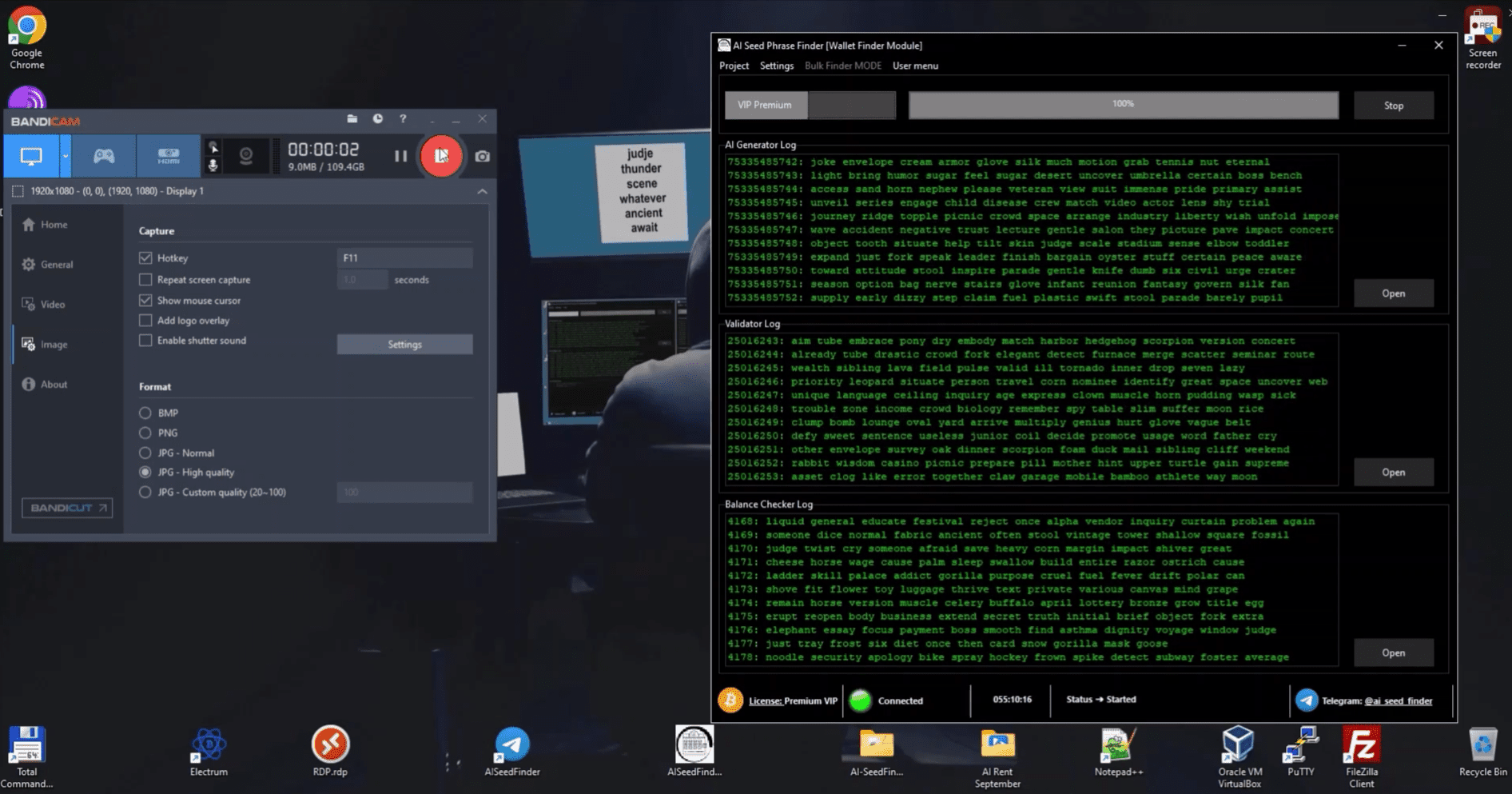This screenshot has height=794, width=1512.
Task: Open Bandicam scheduled recording clock icon
Action: pyautogui.click(x=378, y=119)
